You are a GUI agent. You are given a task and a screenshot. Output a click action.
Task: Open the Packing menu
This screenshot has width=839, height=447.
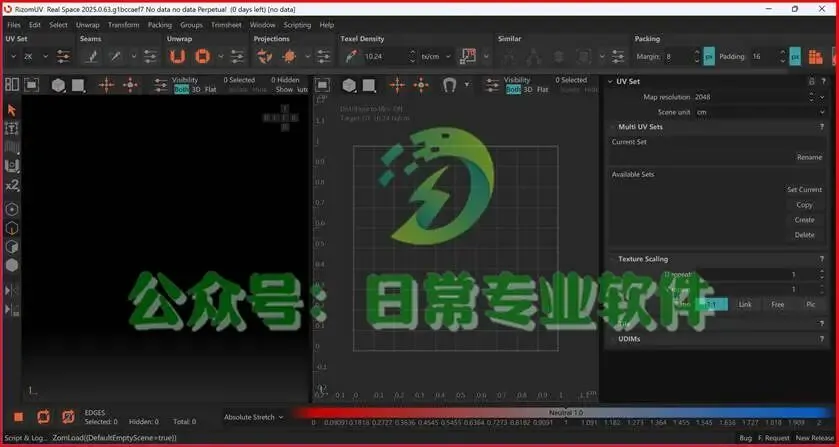point(159,25)
